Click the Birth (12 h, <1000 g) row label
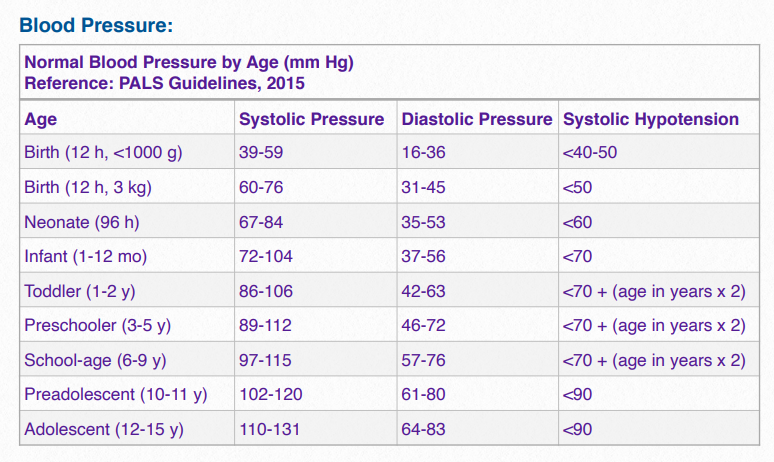The image size is (774, 462). click(x=103, y=153)
